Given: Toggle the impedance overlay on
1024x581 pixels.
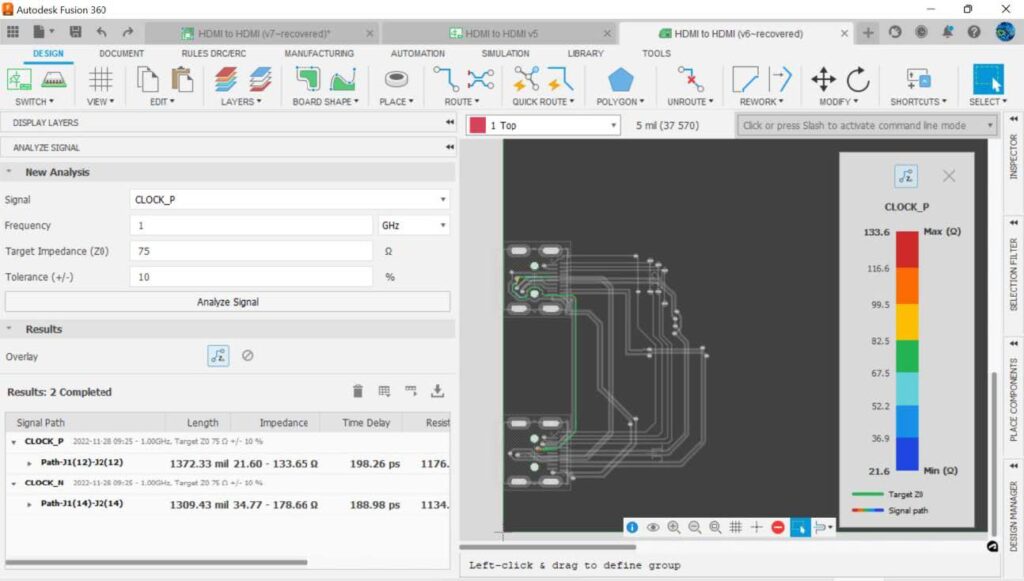Looking at the screenshot, I should point(218,355).
